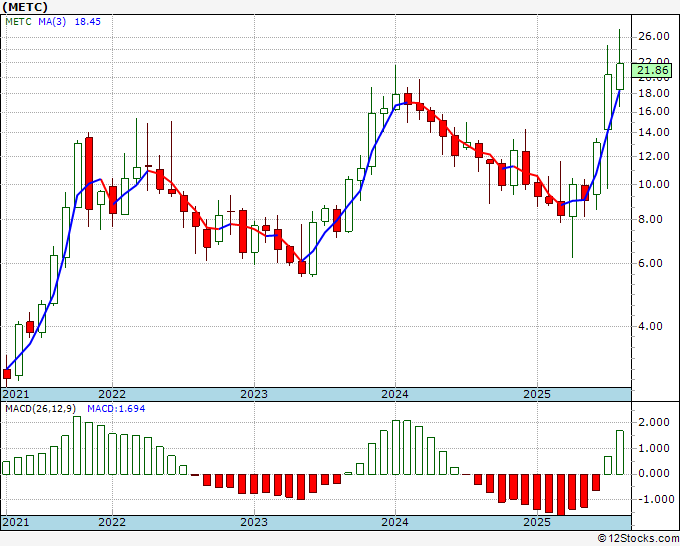680x546 pixels.
Task: Click the current price tag 21.86
Action: point(652,70)
